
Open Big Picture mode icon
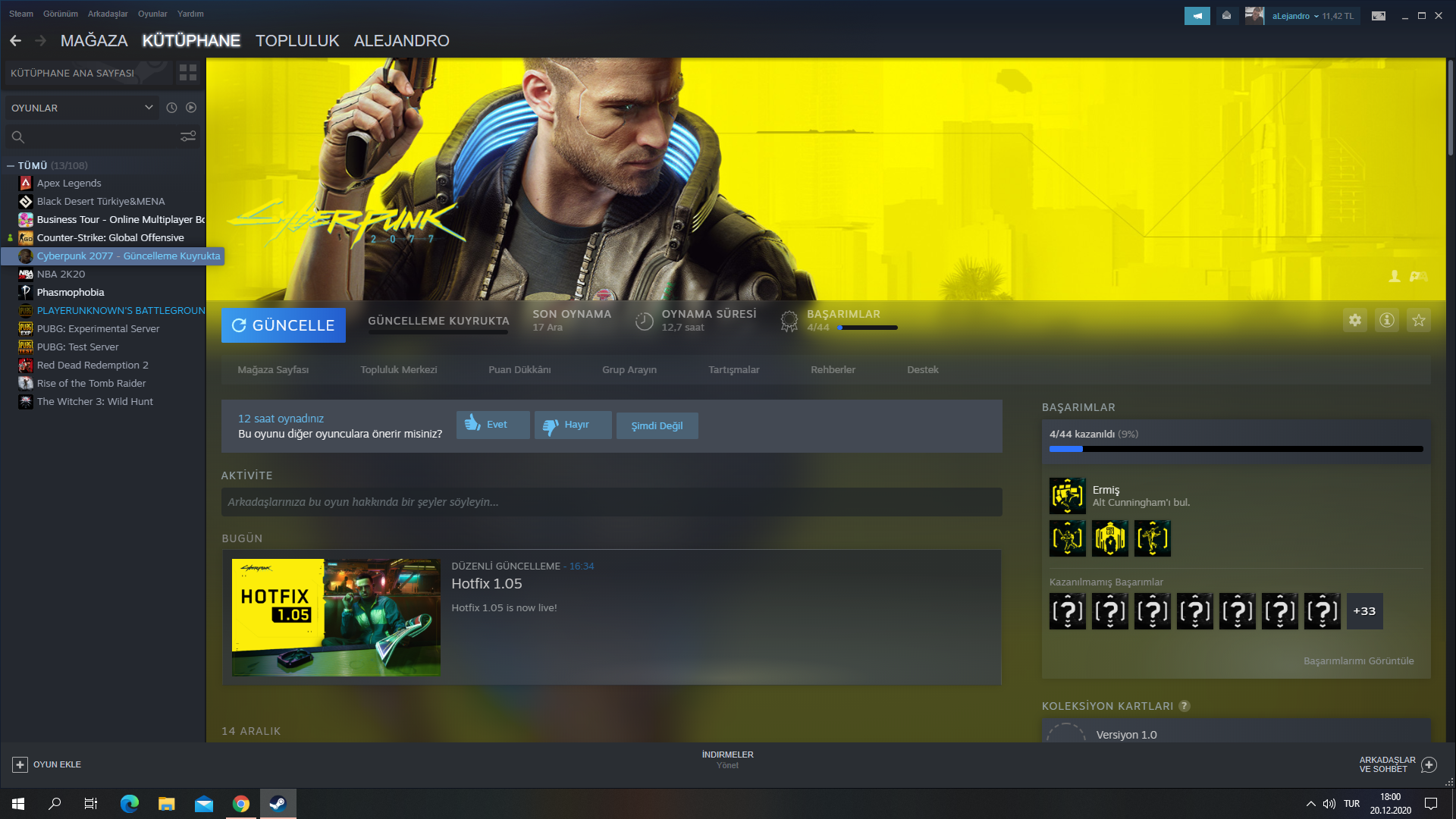tap(1379, 16)
